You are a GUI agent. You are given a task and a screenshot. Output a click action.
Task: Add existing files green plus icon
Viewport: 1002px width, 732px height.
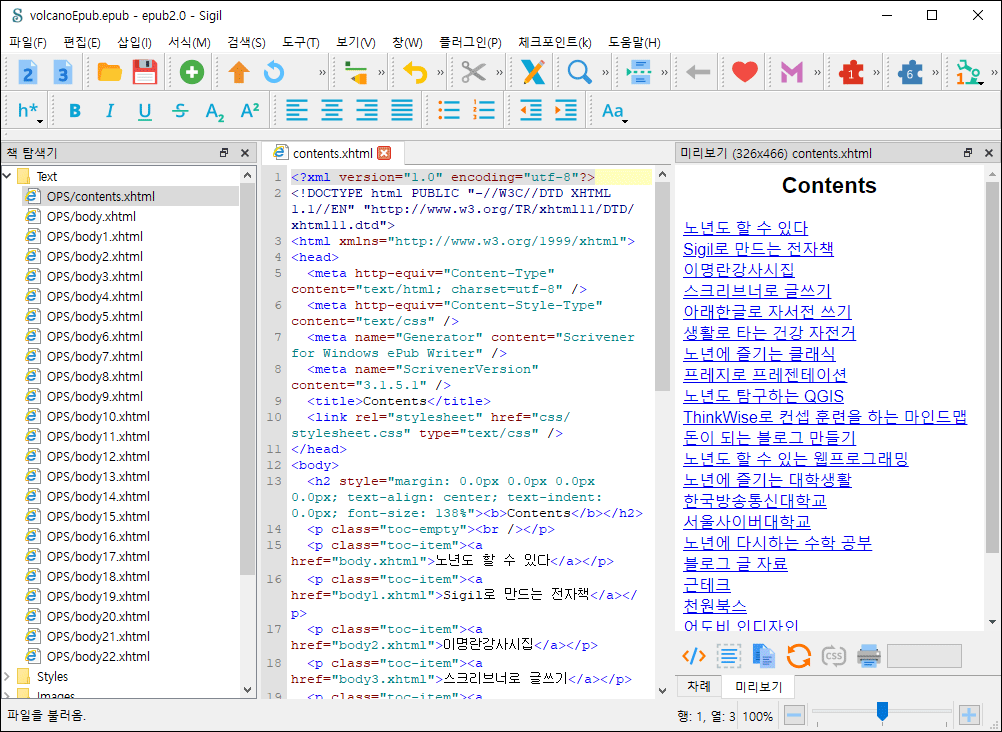click(192, 72)
